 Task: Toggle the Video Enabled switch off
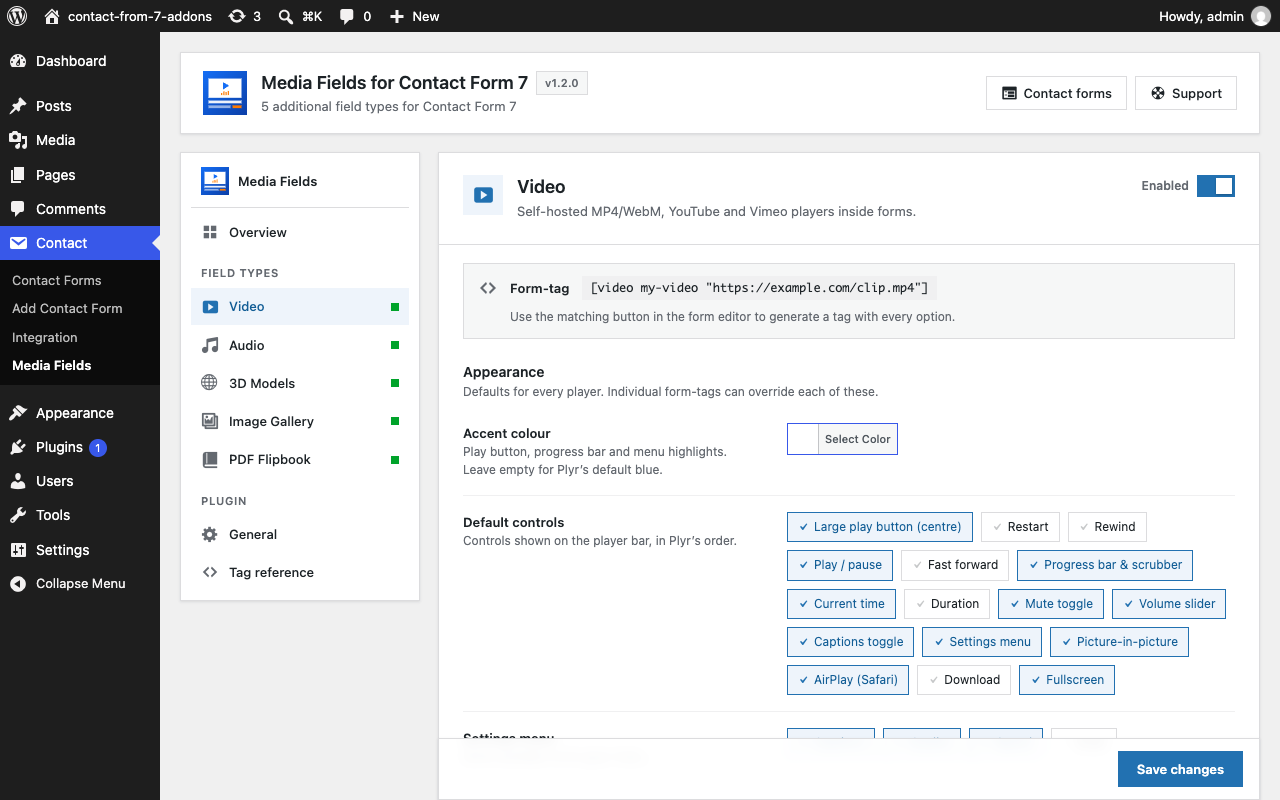click(x=1216, y=186)
